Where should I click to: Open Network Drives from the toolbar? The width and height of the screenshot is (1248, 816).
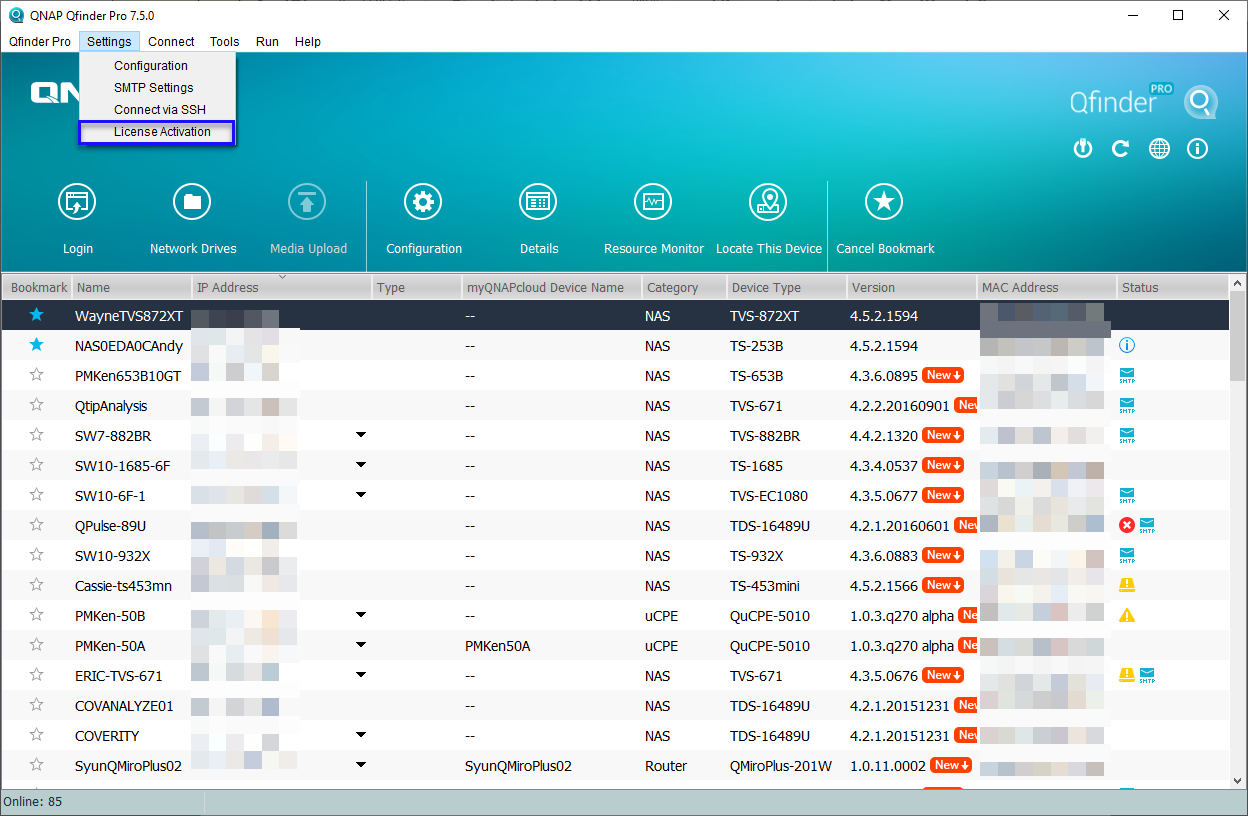point(192,203)
